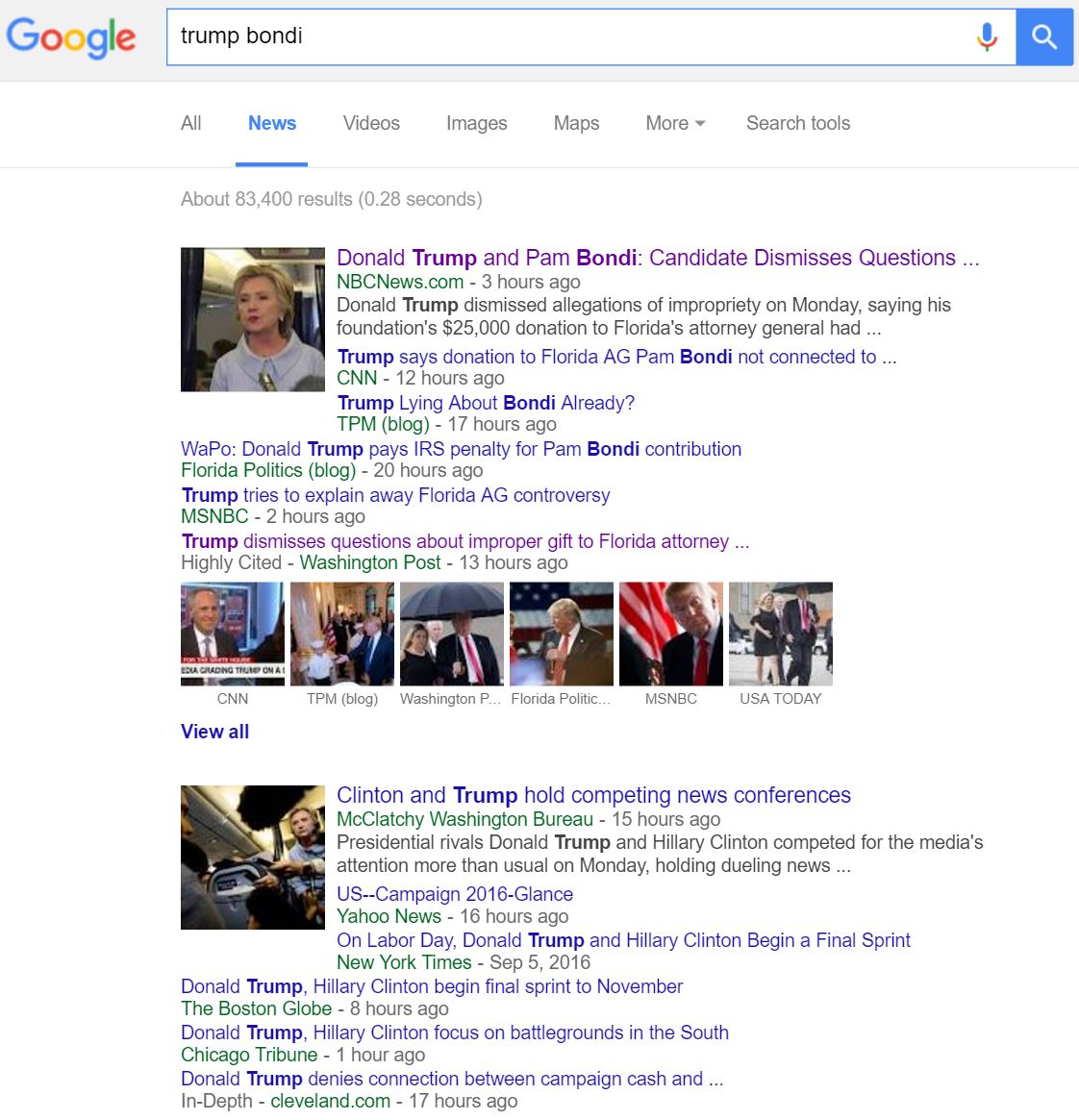Image resolution: width=1079 pixels, height=1120 pixels.
Task: Open the CNN article about Bondi donation
Action: point(616,357)
